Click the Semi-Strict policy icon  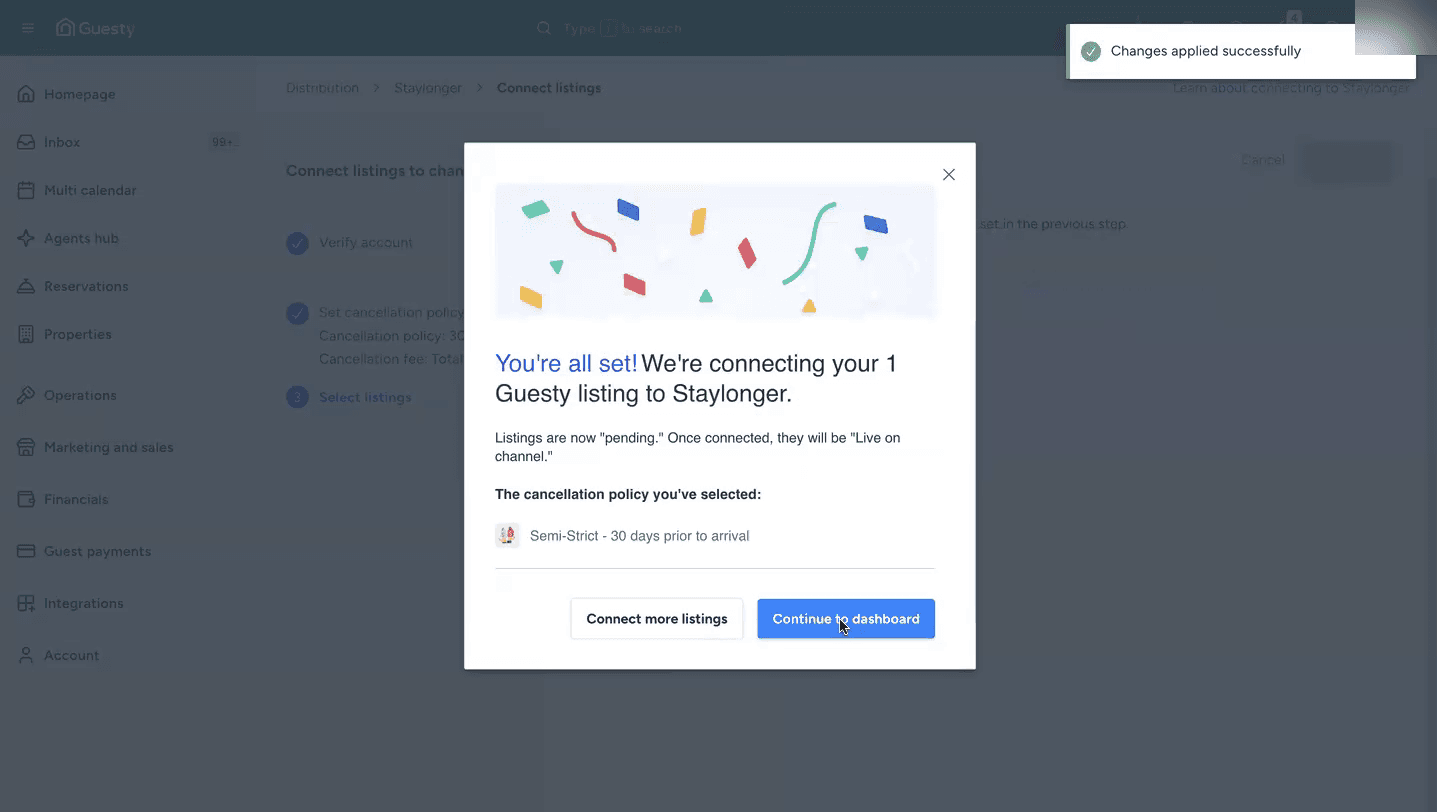(507, 535)
